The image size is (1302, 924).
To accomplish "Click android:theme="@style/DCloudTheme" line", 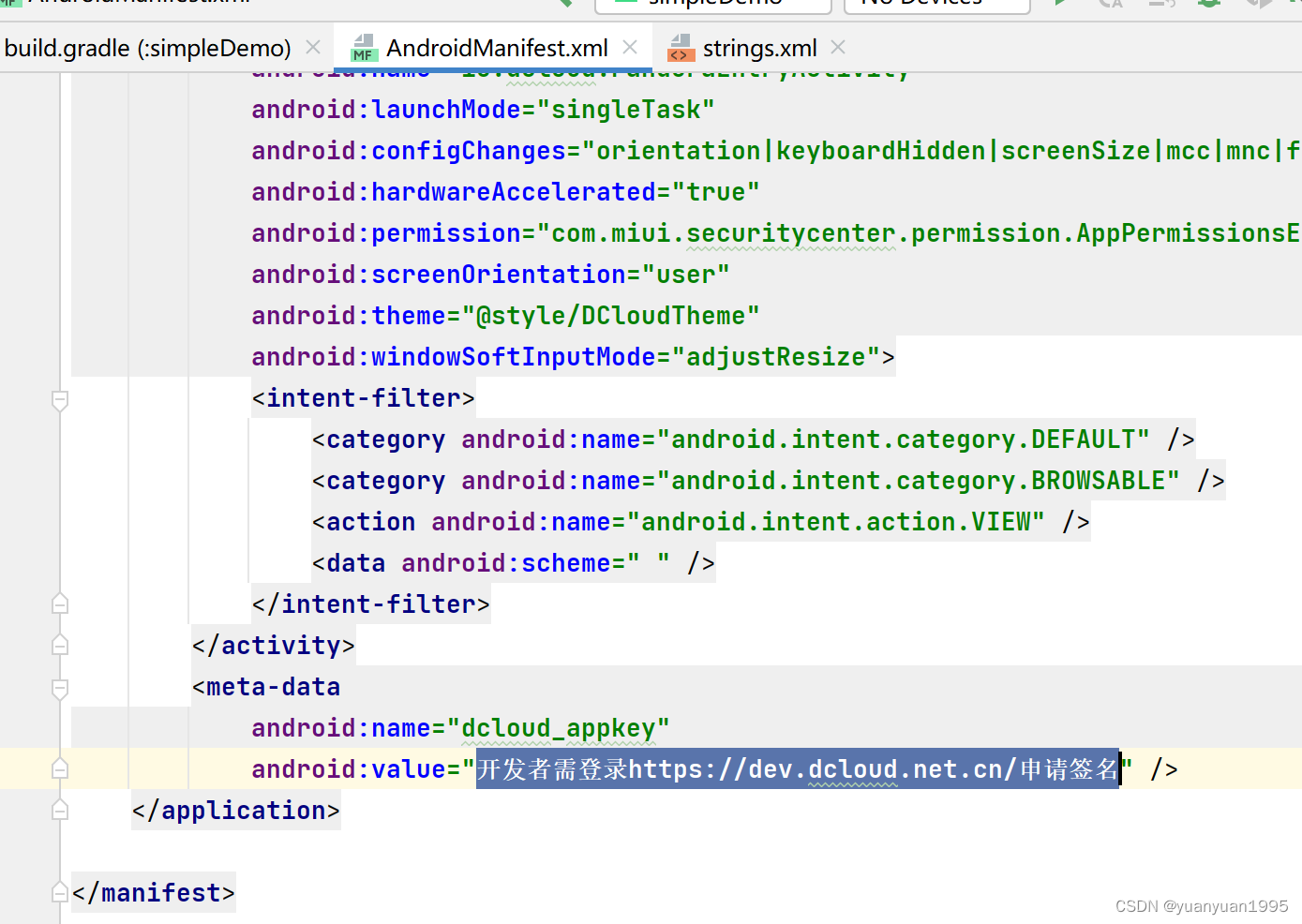I will click(x=505, y=316).
